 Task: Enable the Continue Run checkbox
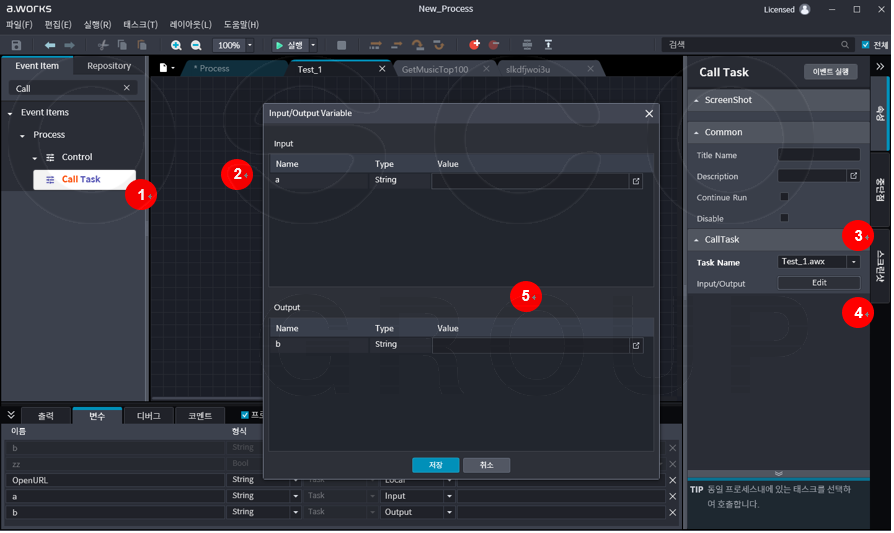pyautogui.click(x=784, y=197)
